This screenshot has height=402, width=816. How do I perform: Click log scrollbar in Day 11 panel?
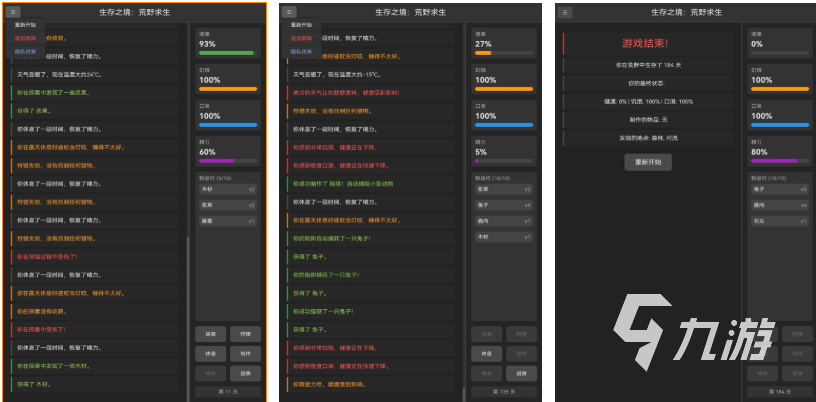click(x=188, y=318)
